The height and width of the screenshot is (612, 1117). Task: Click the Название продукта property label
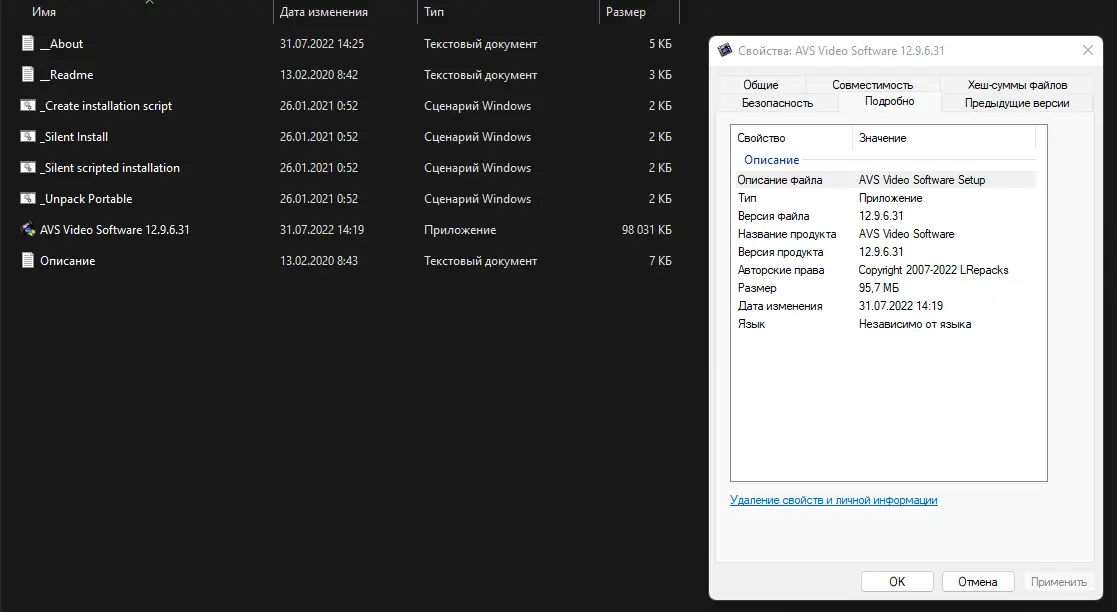click(x=786, y=234)
